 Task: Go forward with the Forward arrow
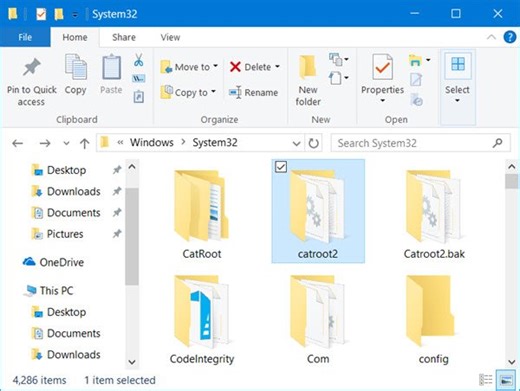(45, 143)
